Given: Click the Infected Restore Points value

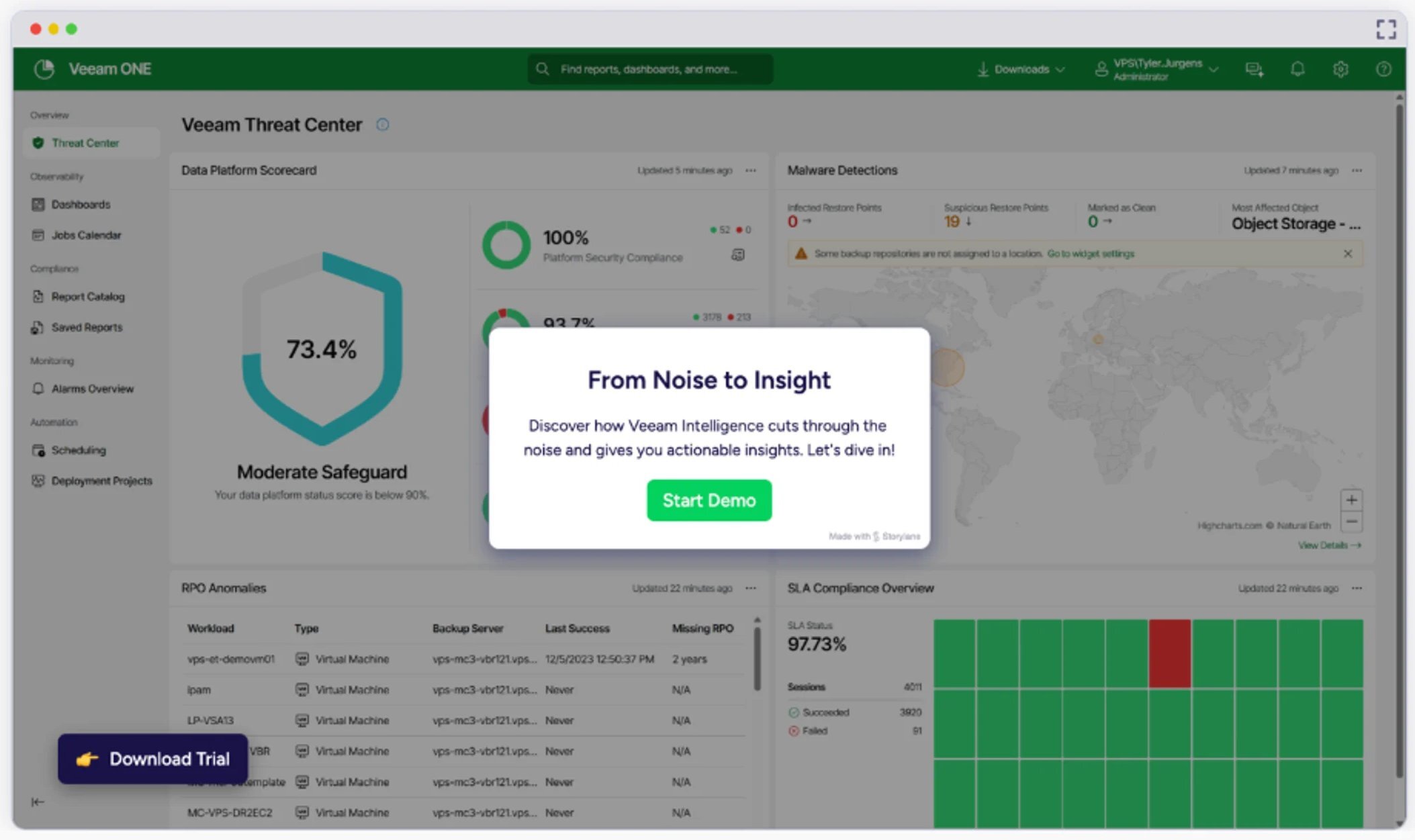Looking at the screenshot, I should (x=793, y=222).
